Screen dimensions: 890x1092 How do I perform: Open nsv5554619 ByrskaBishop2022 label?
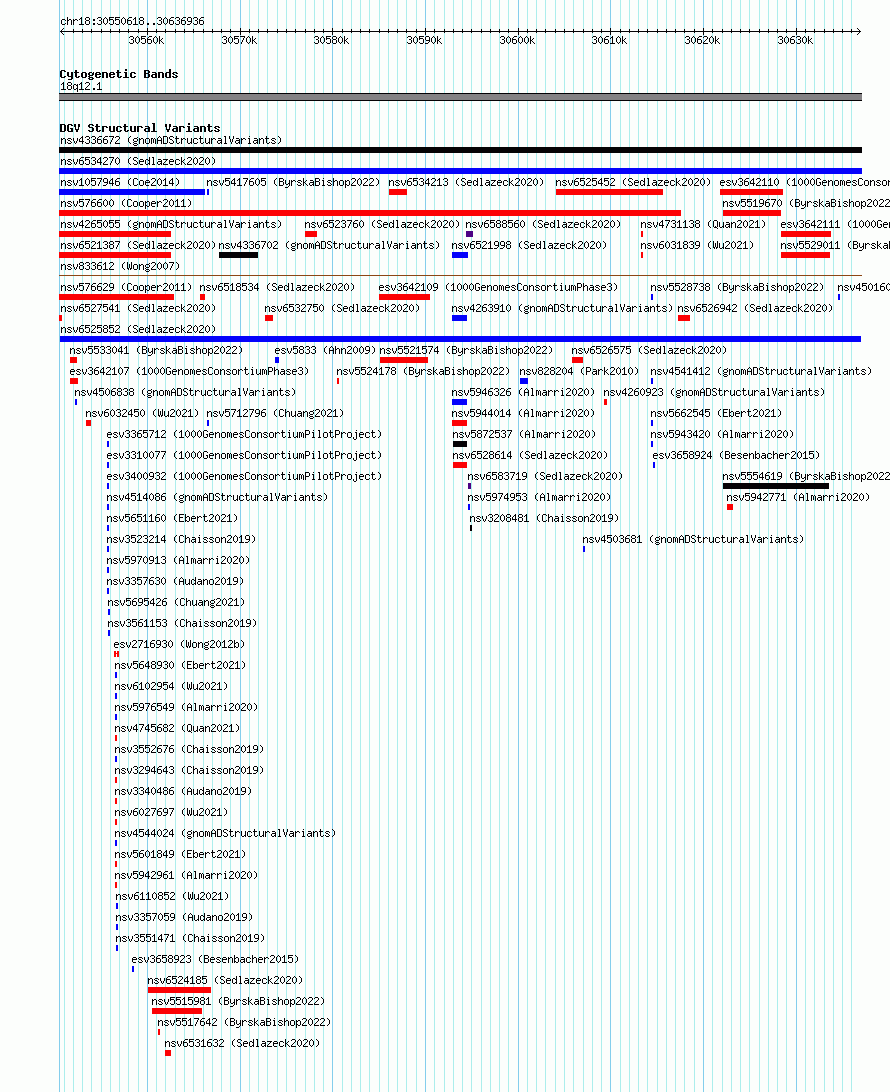click(806, 476)
